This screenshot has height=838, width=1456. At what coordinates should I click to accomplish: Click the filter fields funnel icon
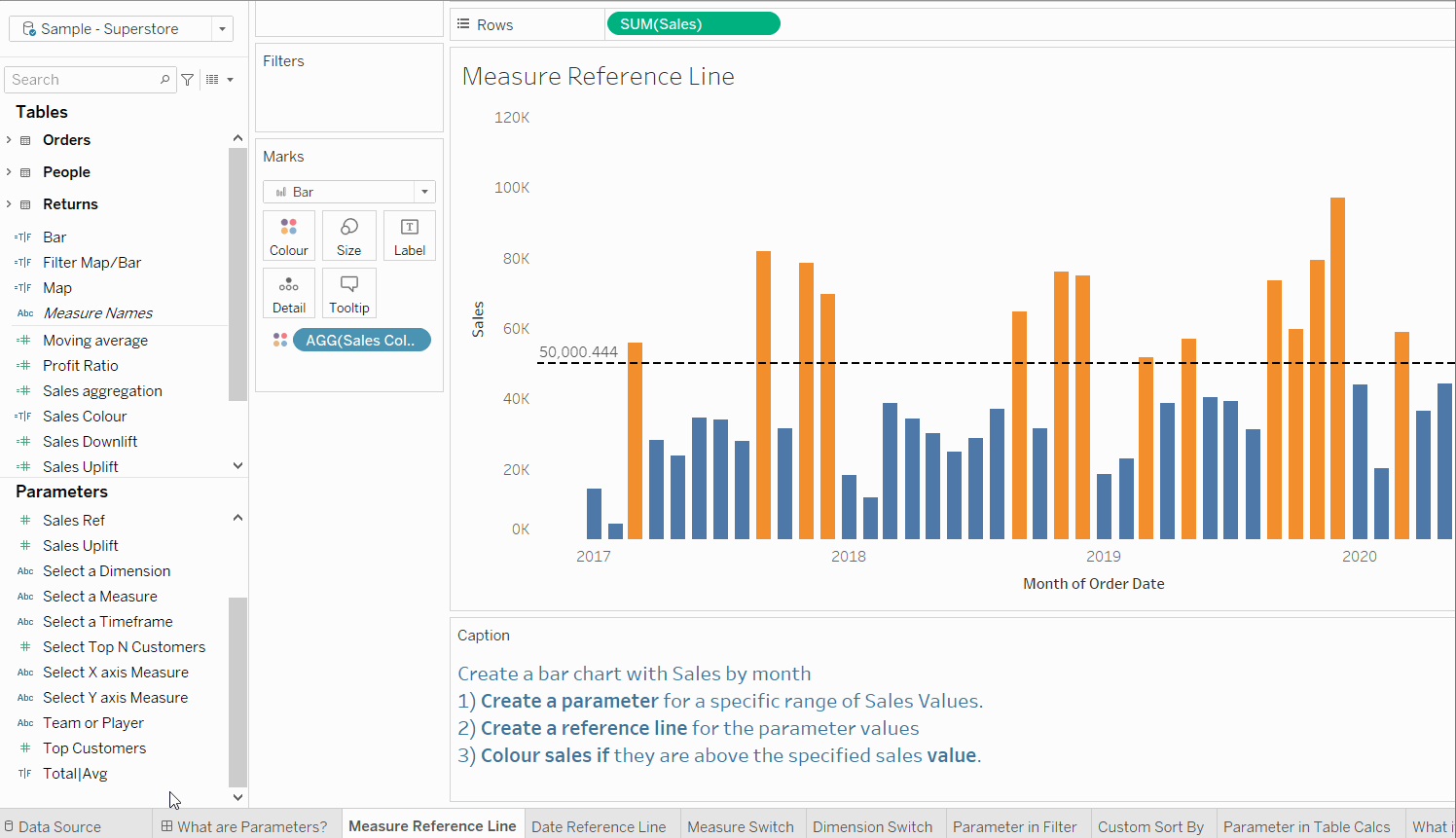pos(188,80)
